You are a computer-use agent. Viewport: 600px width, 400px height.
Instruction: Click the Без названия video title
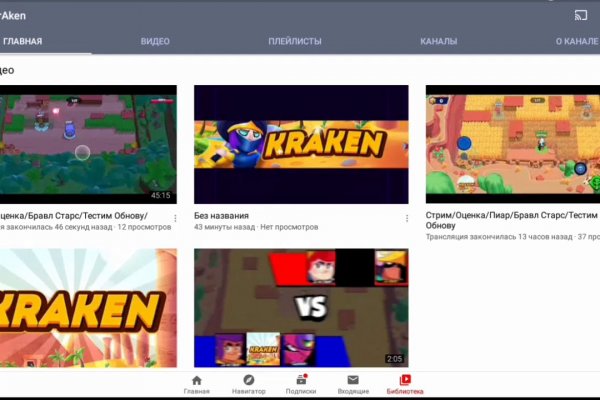point(221,216)
